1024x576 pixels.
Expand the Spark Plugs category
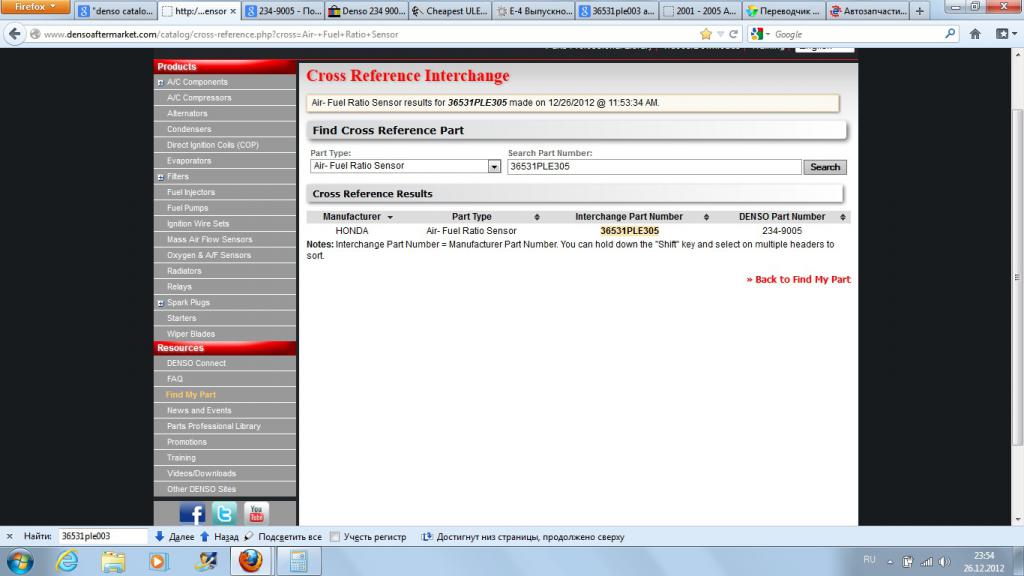160,303
